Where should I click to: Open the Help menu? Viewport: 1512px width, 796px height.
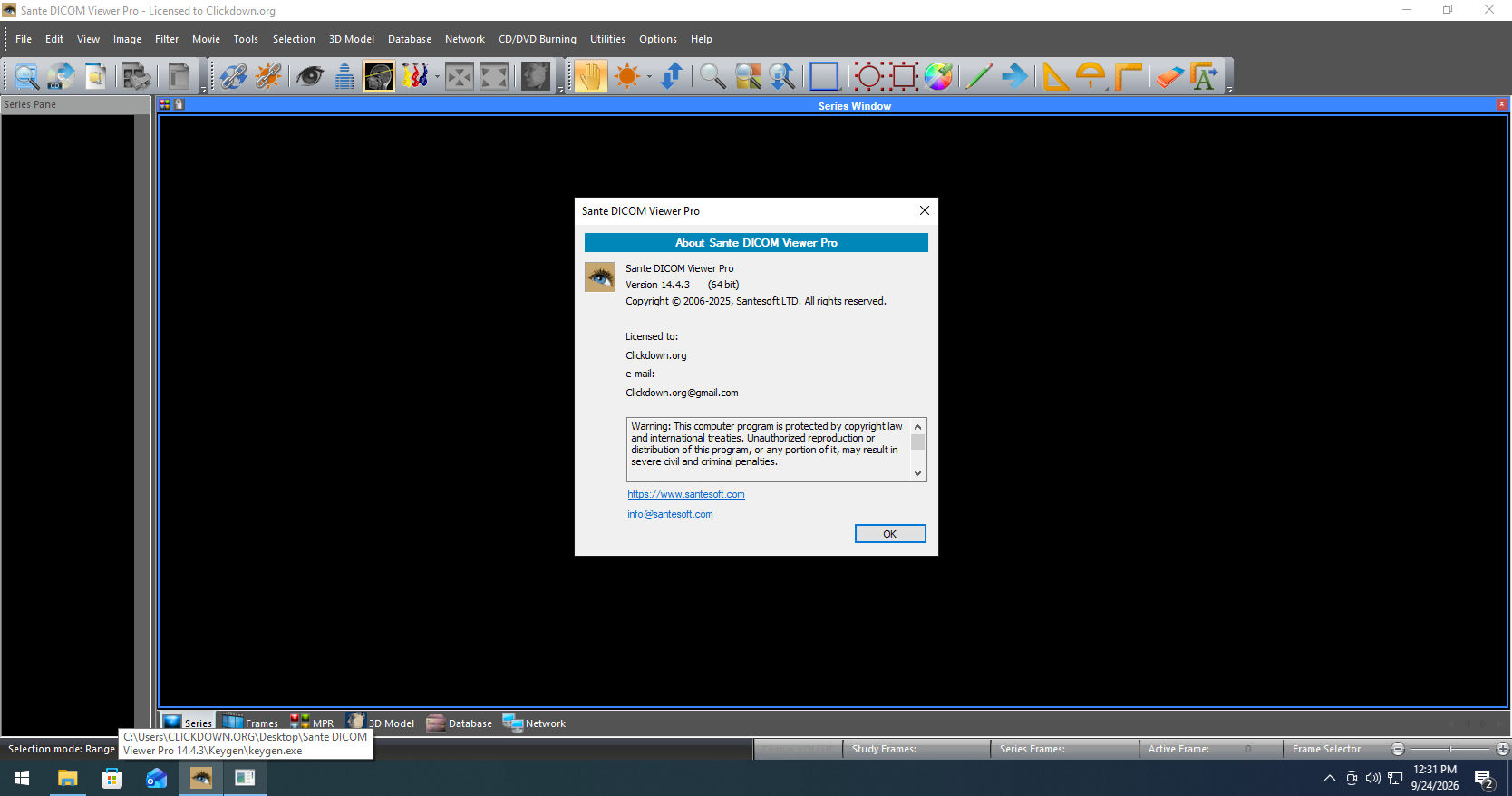point(702,39)
